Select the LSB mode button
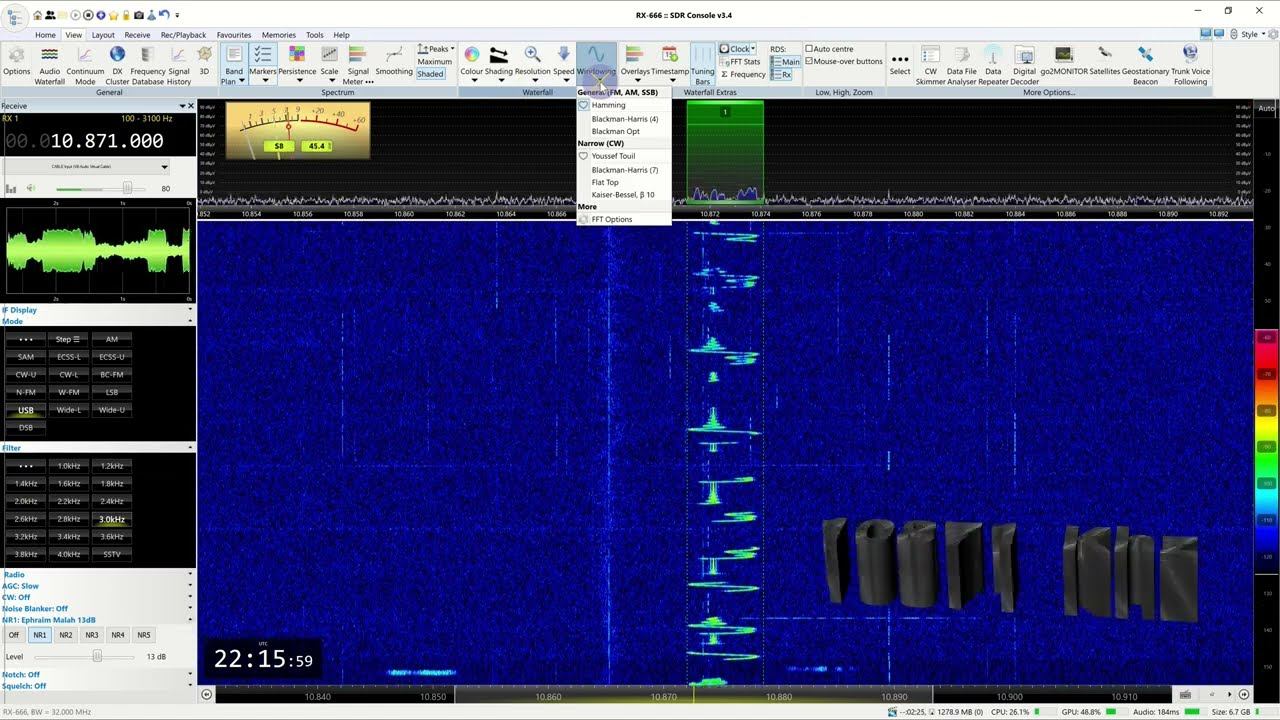Screen dimensions: 1280x720 [x=112, y=392]
